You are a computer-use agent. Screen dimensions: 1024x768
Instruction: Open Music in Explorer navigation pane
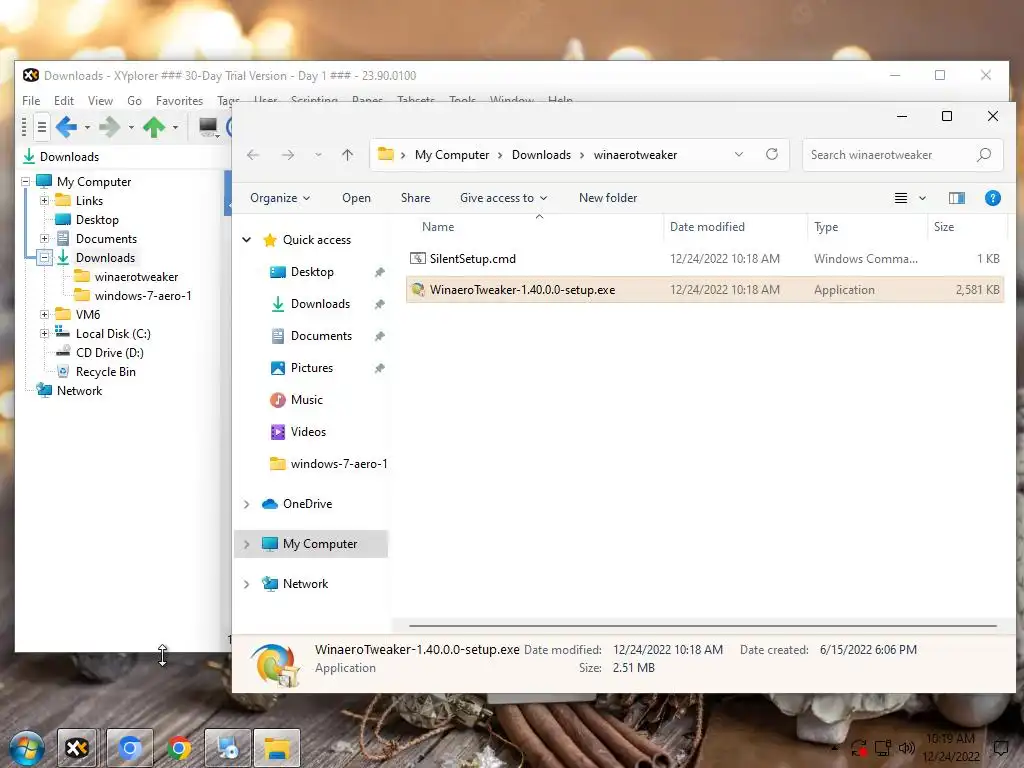306,400
